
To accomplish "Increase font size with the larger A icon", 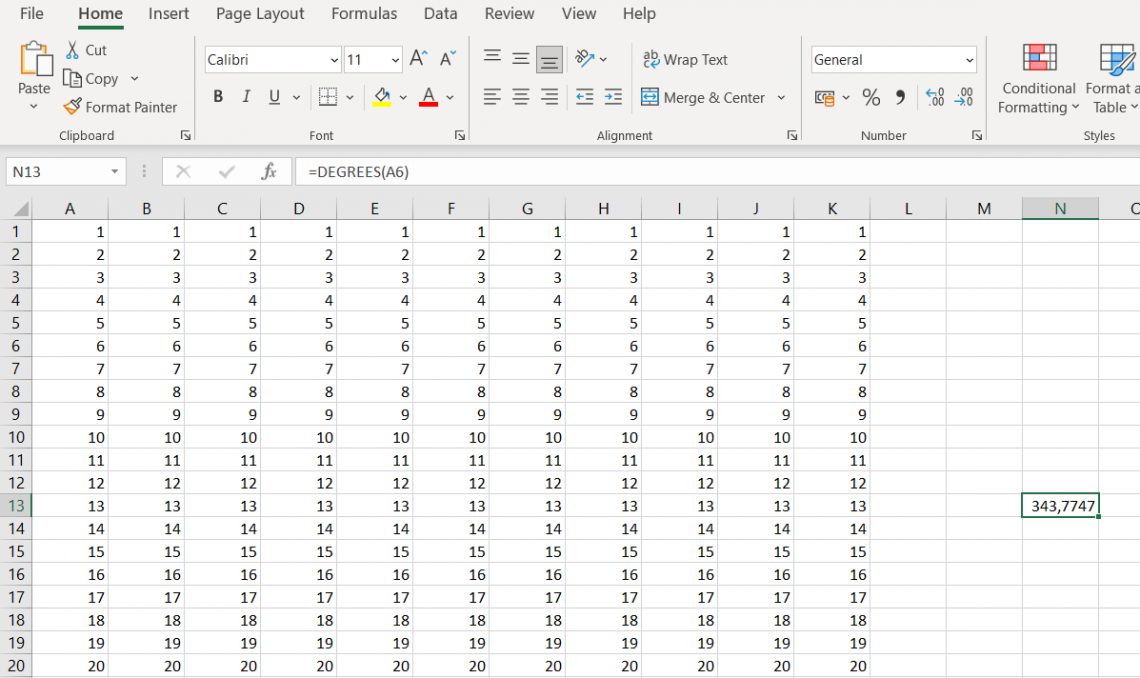I will [419, 60].
